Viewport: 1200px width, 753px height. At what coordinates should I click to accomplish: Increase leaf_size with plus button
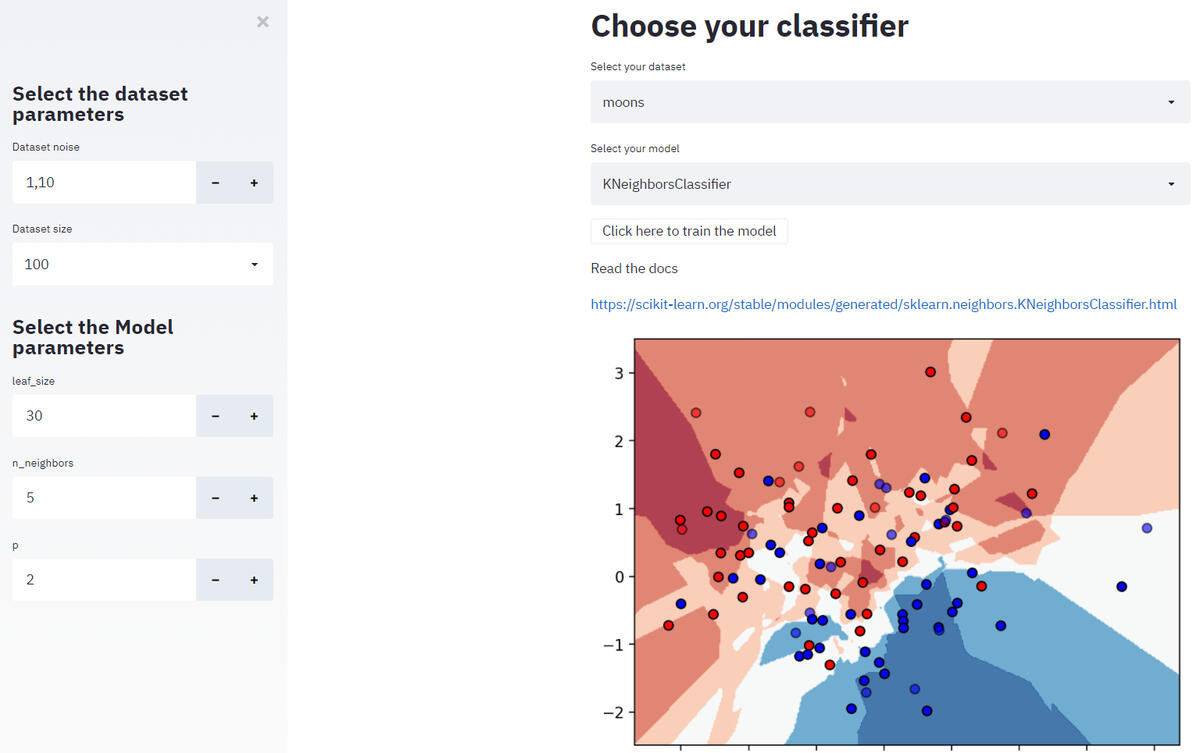[x=254, y=416]
